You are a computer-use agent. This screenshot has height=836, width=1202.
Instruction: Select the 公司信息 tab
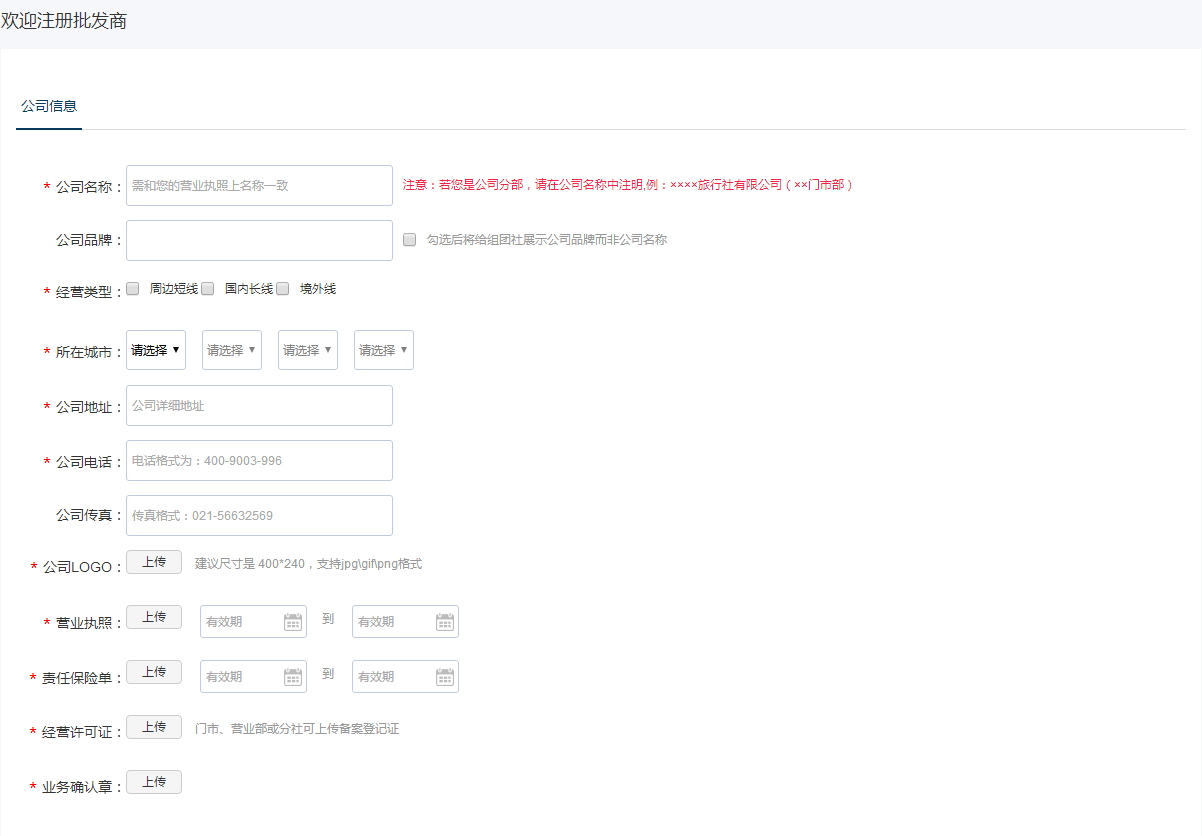pyautogui.click(x=49, y=106)
